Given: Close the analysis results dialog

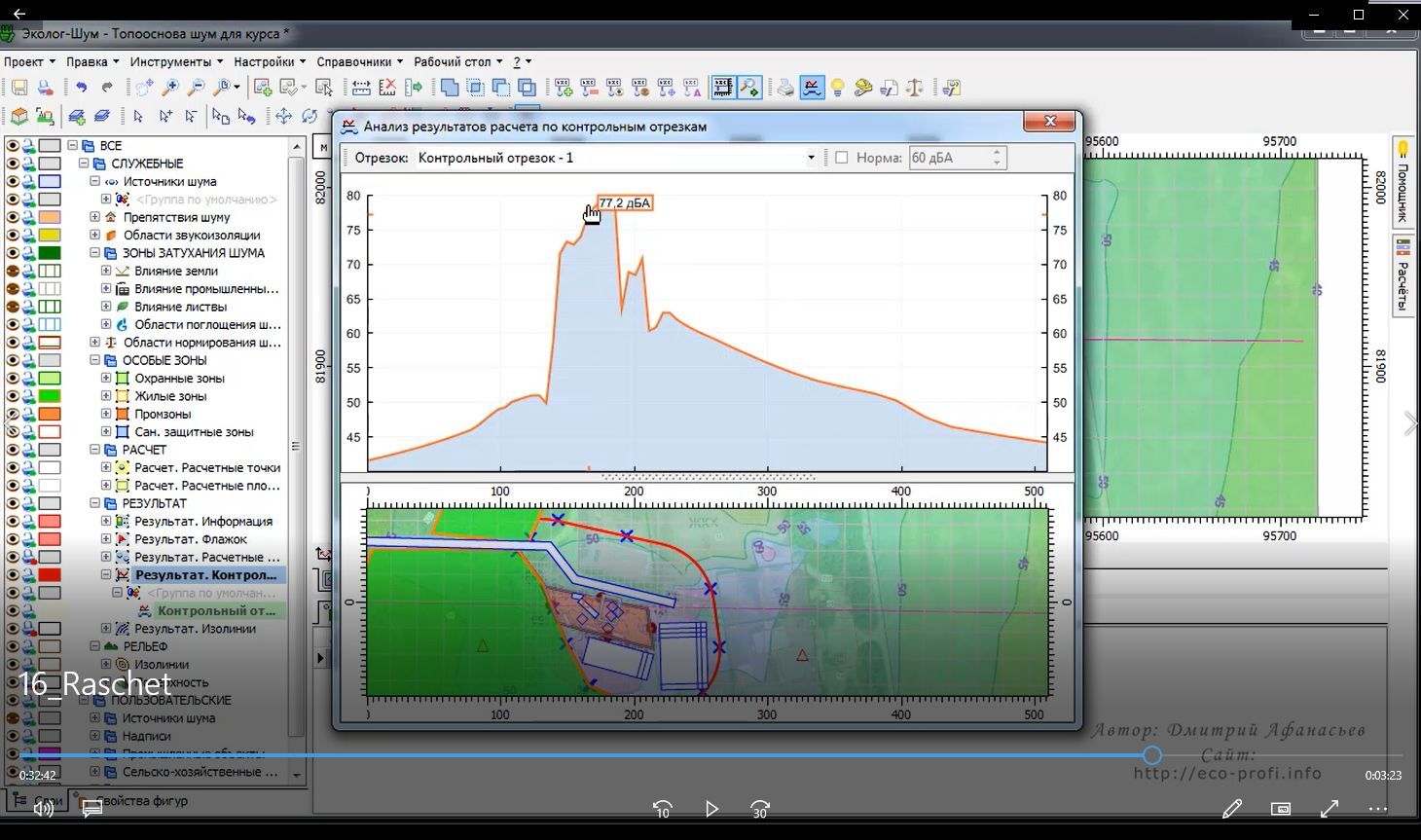Looking at the screenshot, I should click(x=1050, y=122).
